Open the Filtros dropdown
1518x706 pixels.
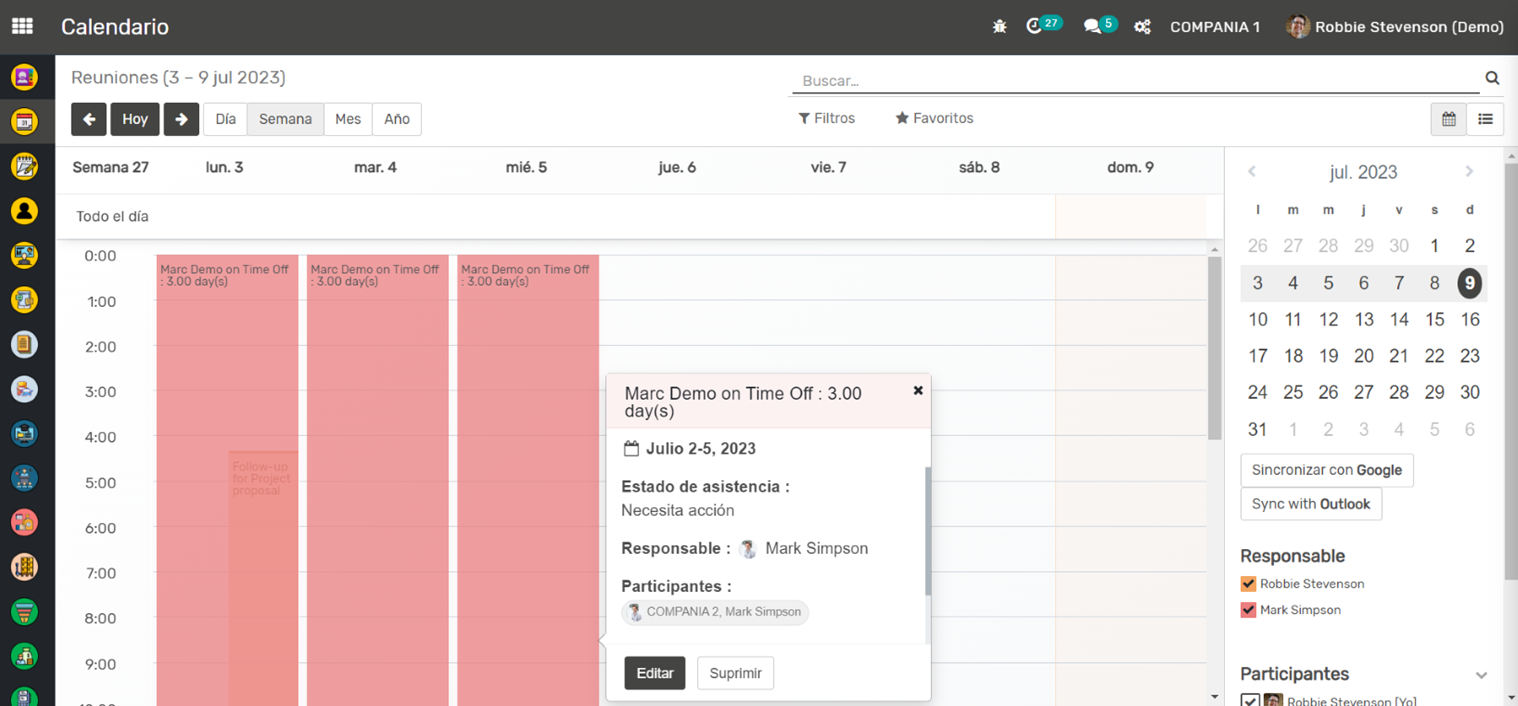(827, 118)
